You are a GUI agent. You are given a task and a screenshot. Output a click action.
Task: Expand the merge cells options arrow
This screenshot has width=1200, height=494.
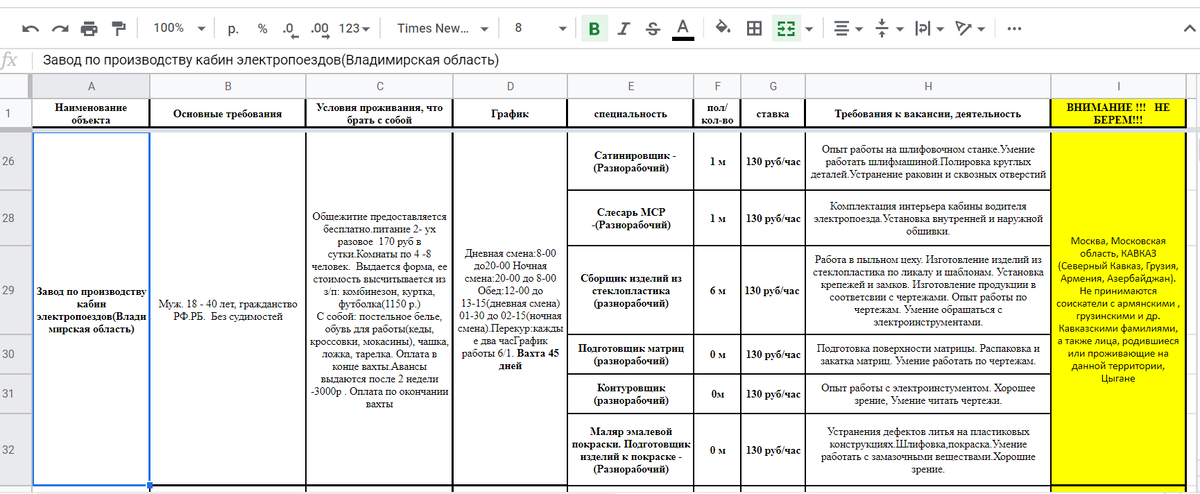(807, 28)
